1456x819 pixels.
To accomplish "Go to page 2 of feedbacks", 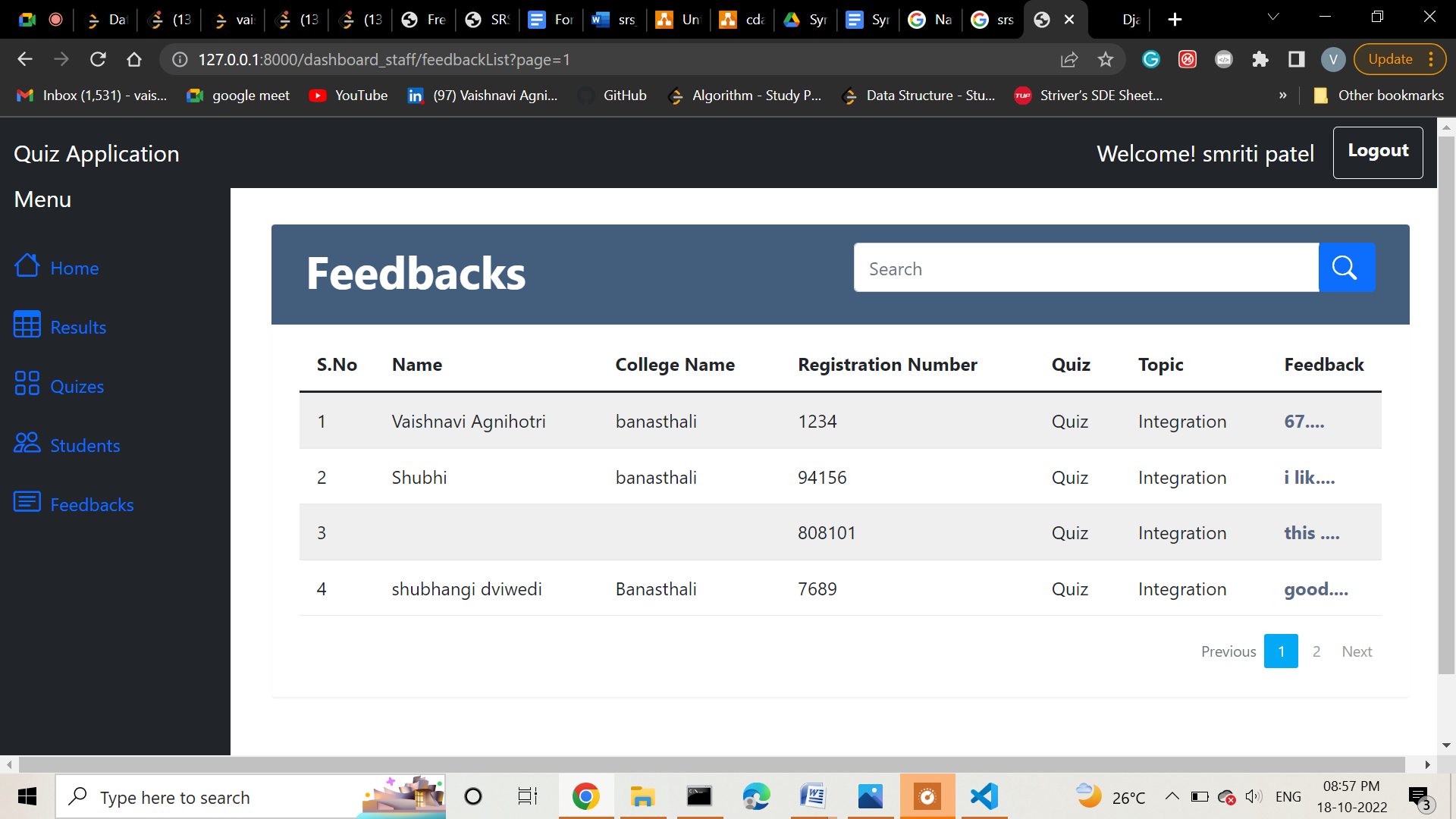I will [x=1316, y=651].
